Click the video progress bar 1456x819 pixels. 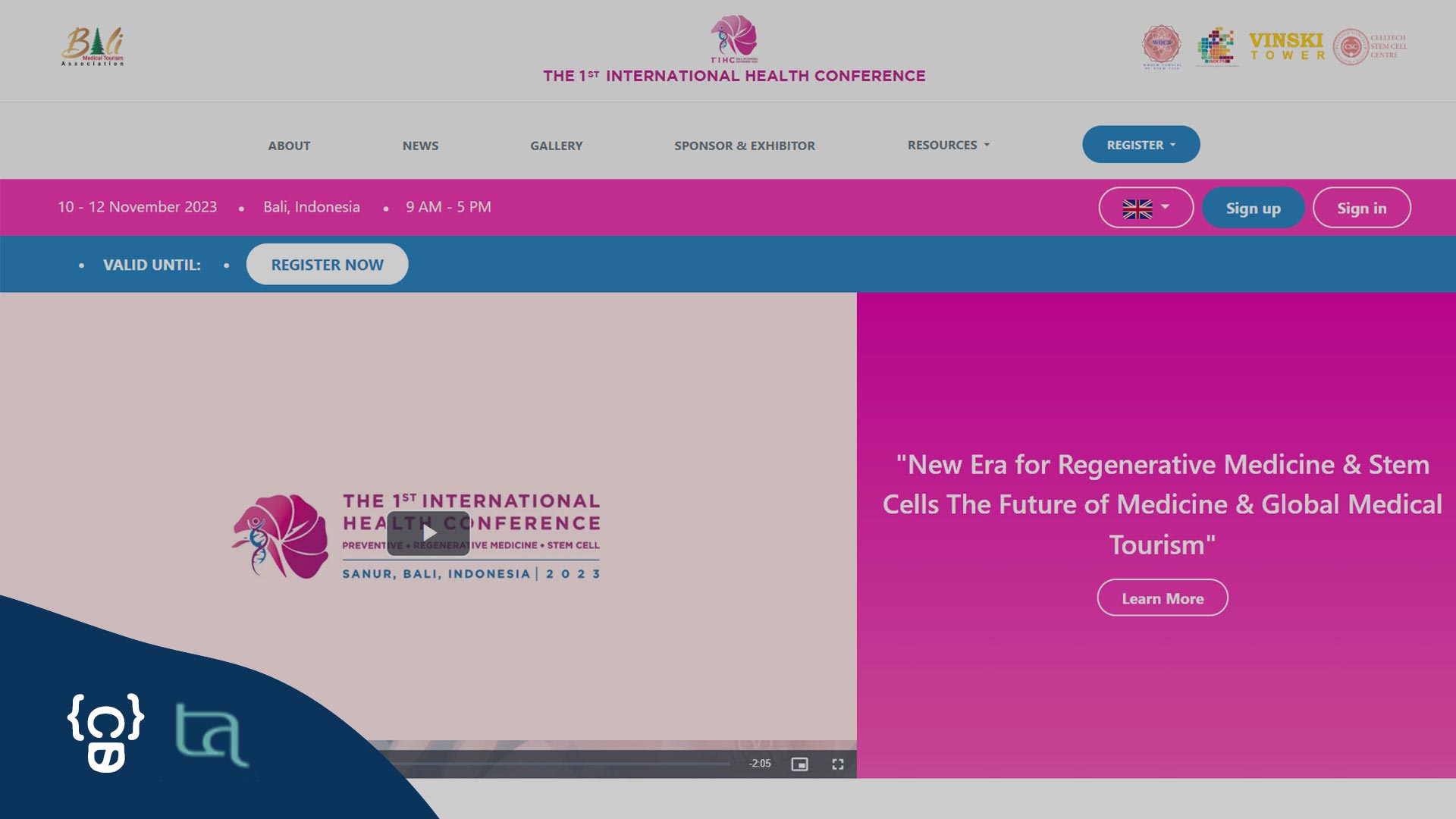(x=561, y=764)
